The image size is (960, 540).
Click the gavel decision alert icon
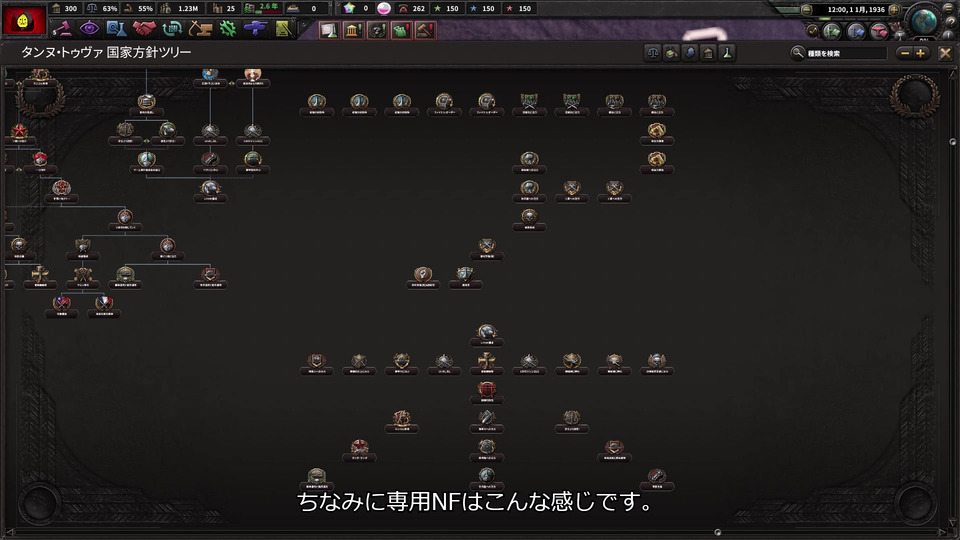(x=426, y=30)
